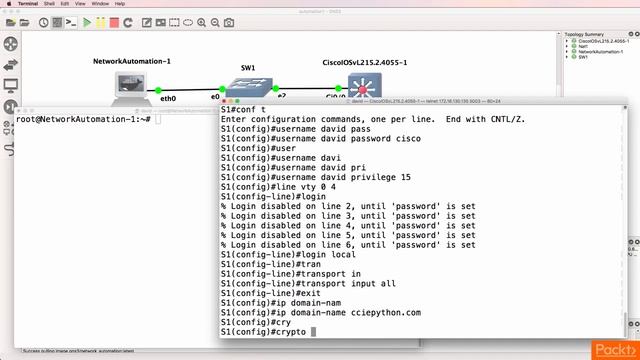
Task: Suspend all nodes with yellow pause icon
Action: pos(100,23)
